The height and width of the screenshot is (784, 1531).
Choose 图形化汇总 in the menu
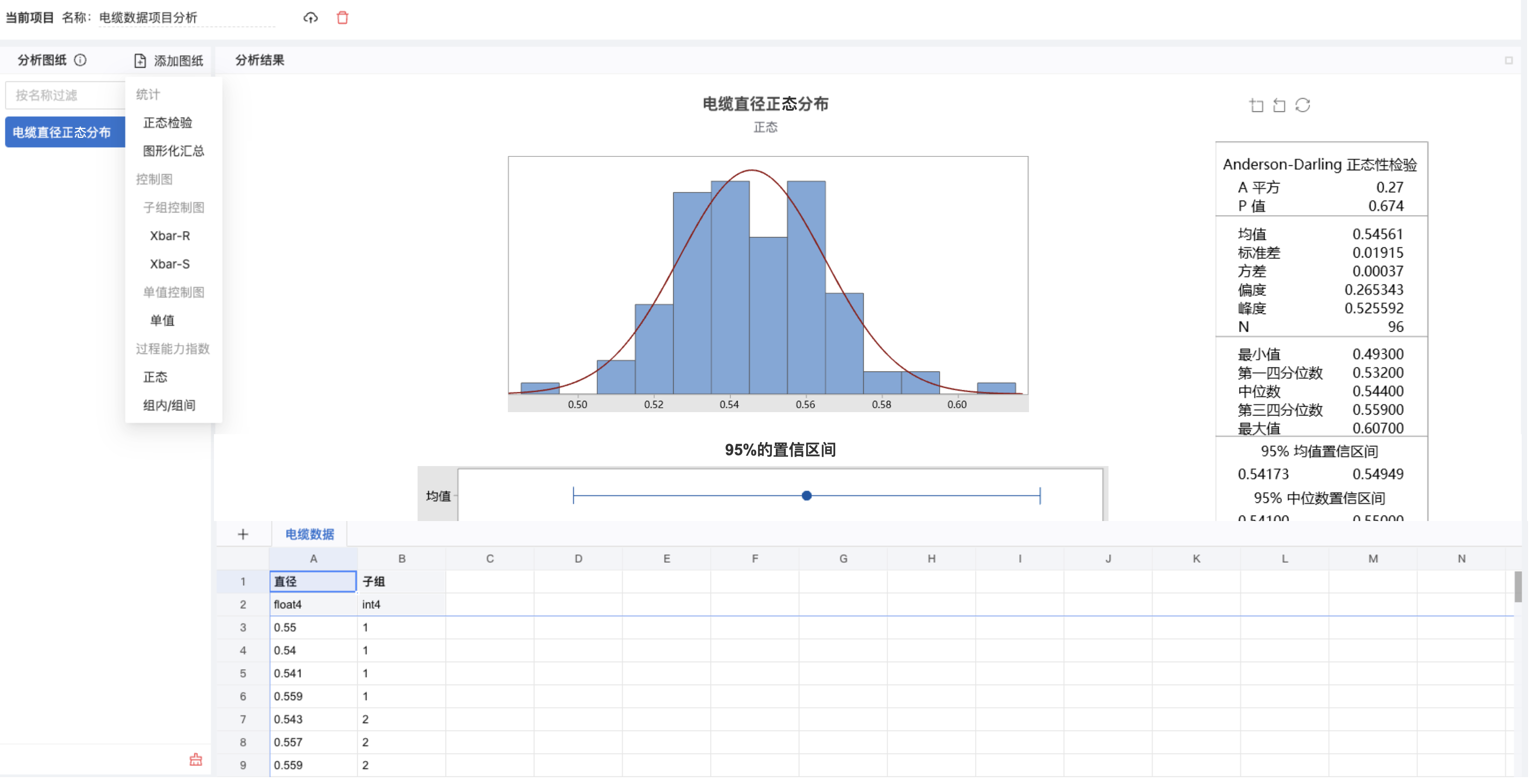174,151
